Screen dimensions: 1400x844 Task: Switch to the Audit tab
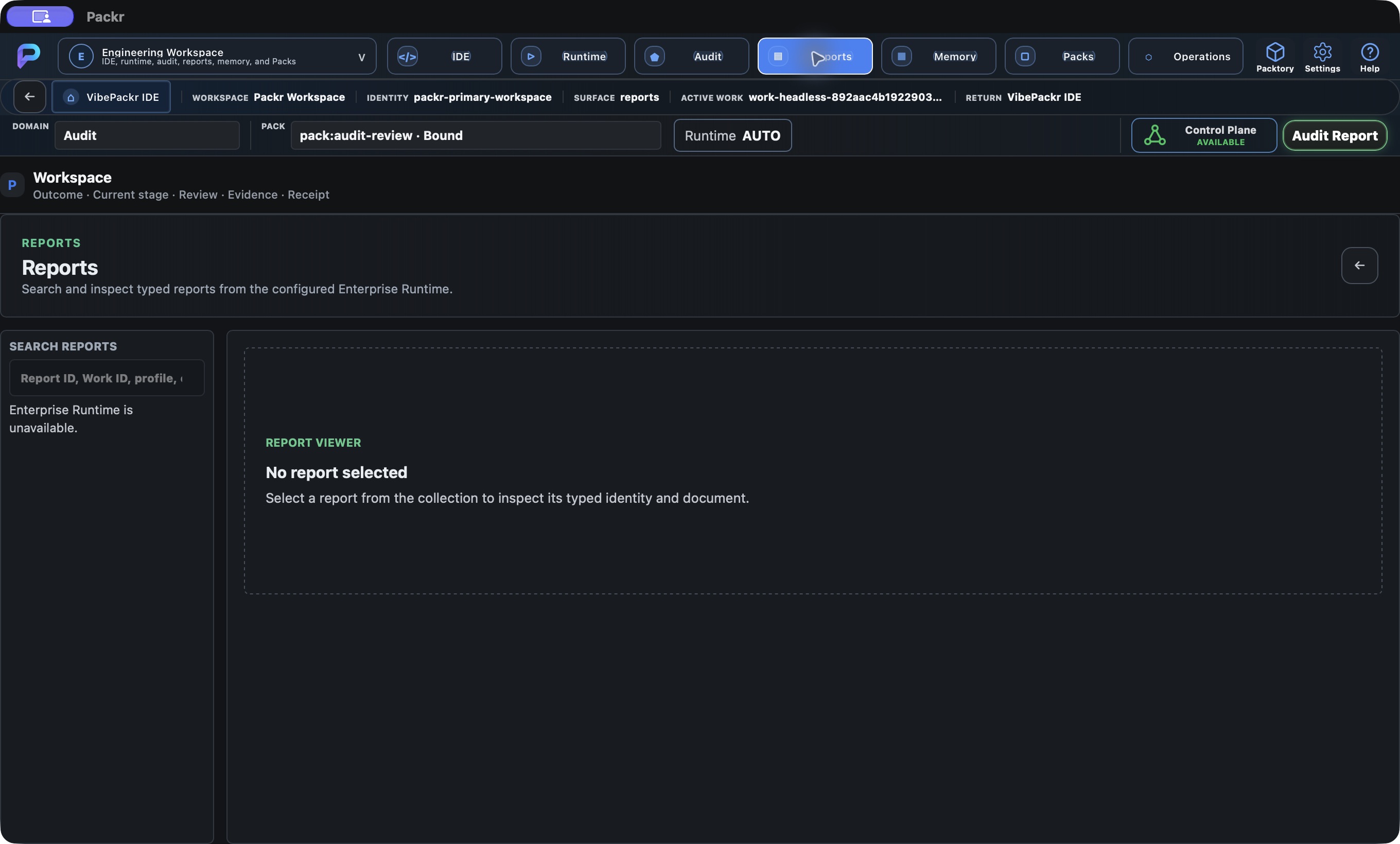[691, 56]
